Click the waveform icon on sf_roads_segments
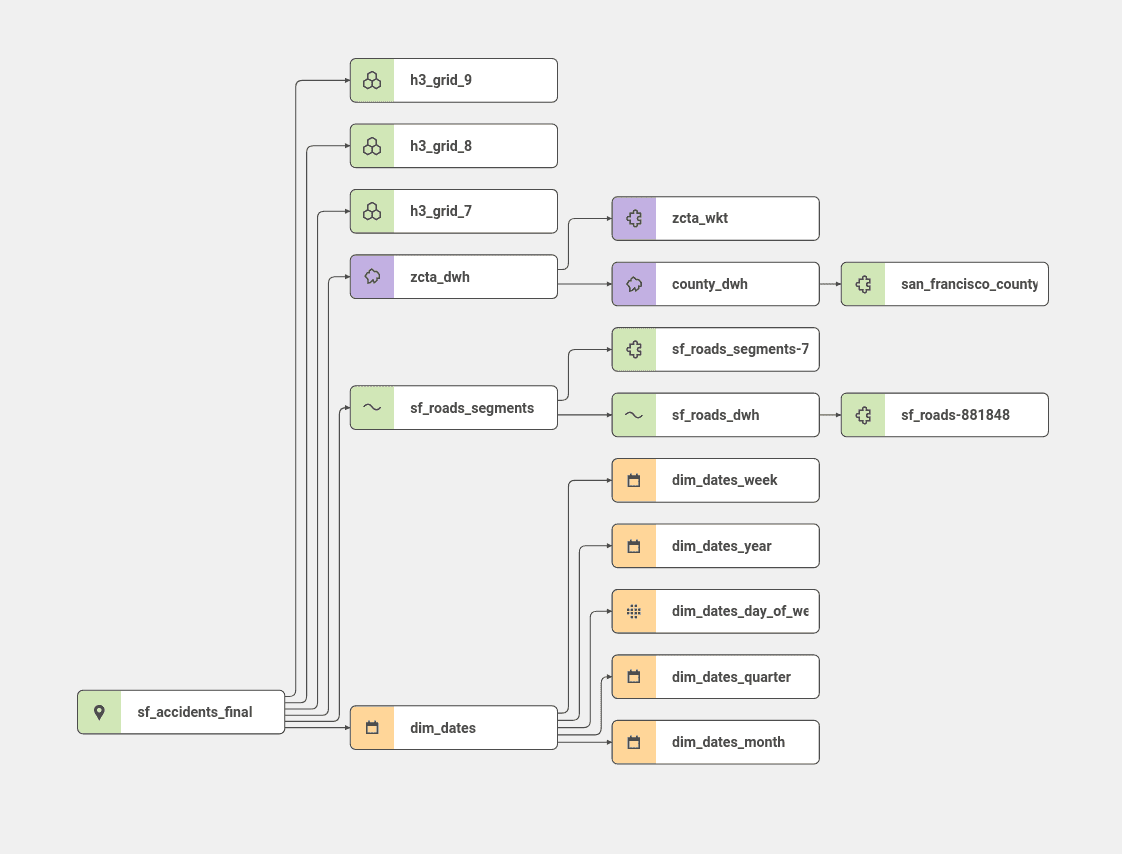The image size is (1122, 854). point(372,407)
